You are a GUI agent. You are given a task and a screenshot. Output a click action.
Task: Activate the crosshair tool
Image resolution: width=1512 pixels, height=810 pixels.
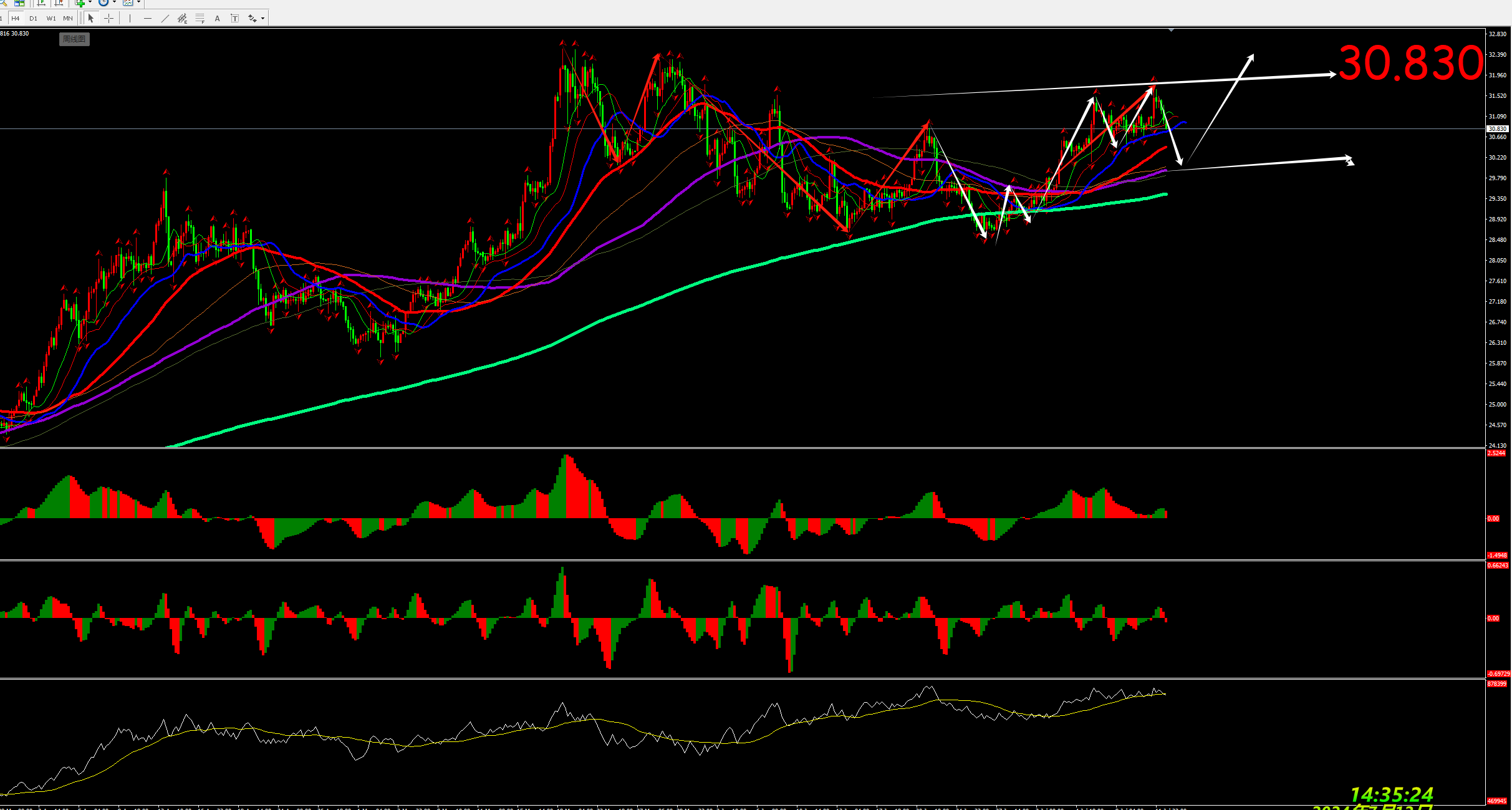click(108, 18)
